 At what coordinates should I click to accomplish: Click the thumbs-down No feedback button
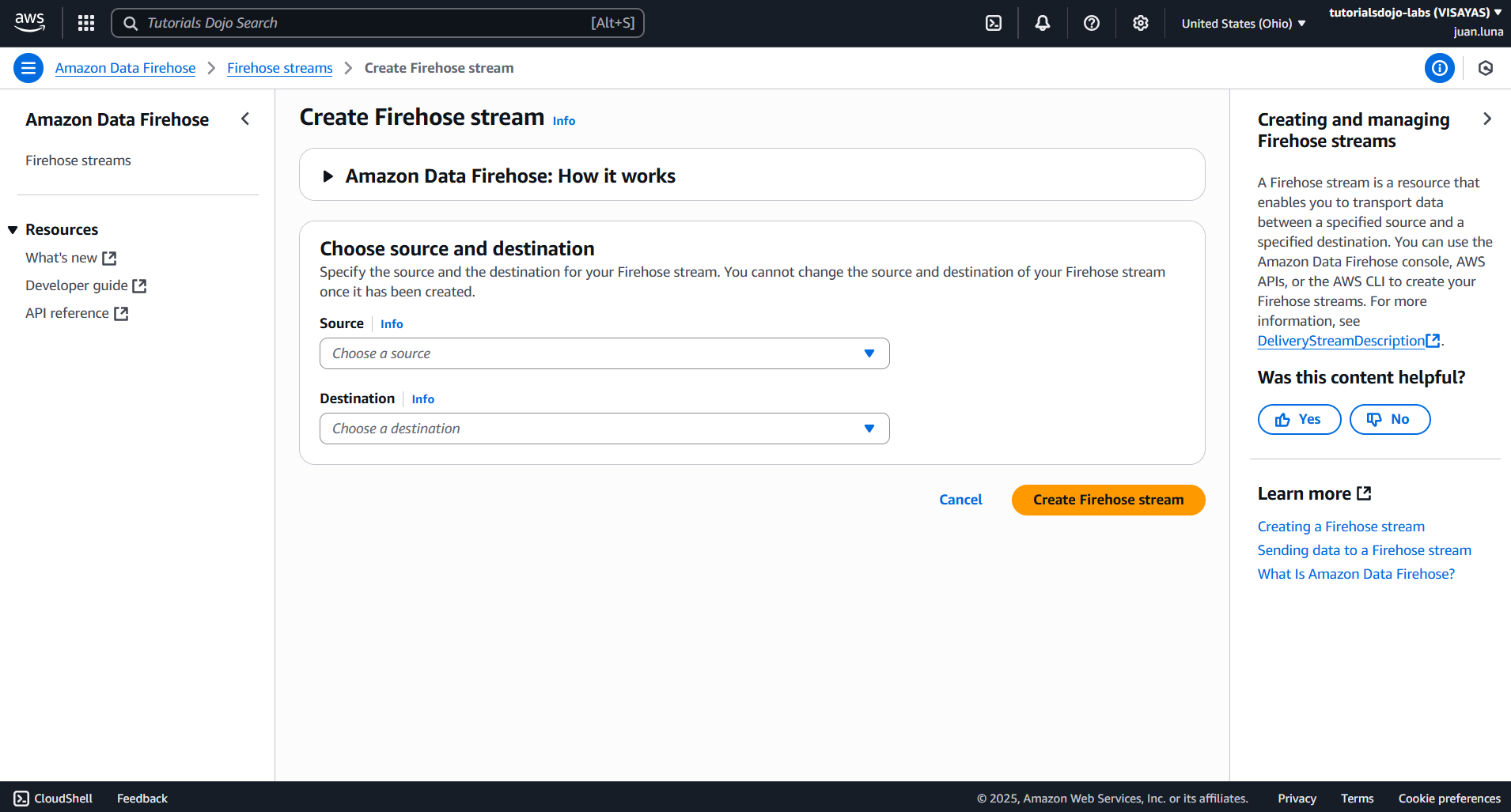(1389, 419)
